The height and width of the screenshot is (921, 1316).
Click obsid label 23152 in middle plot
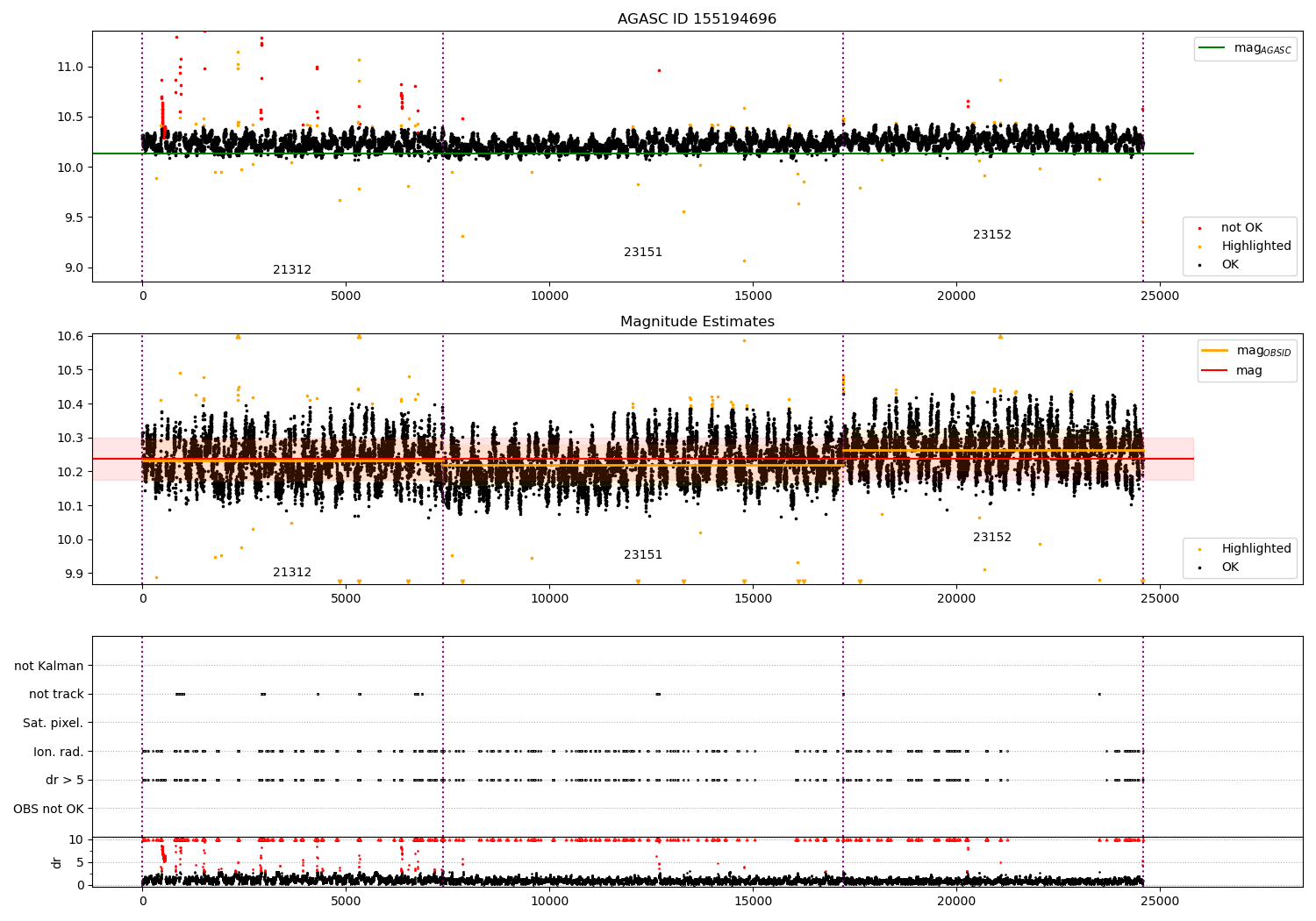click(x=992, y=537)
